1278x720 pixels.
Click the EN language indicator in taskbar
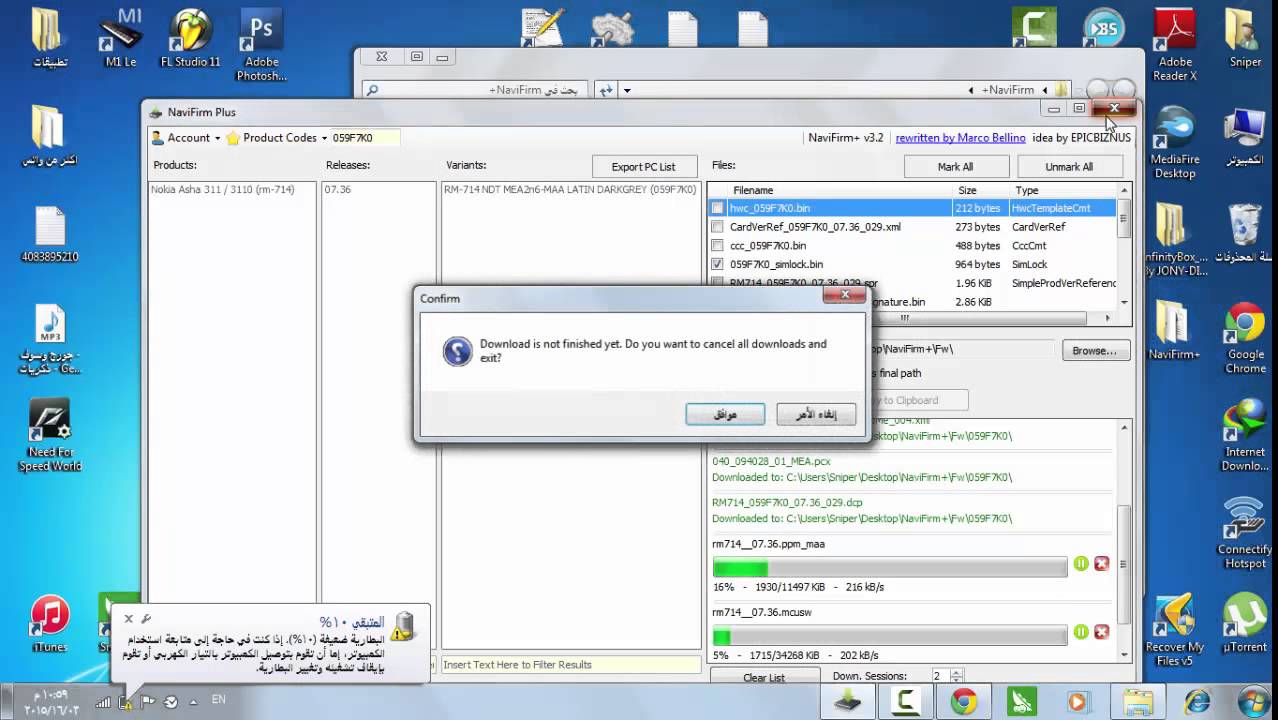click(x=218, y=700)
